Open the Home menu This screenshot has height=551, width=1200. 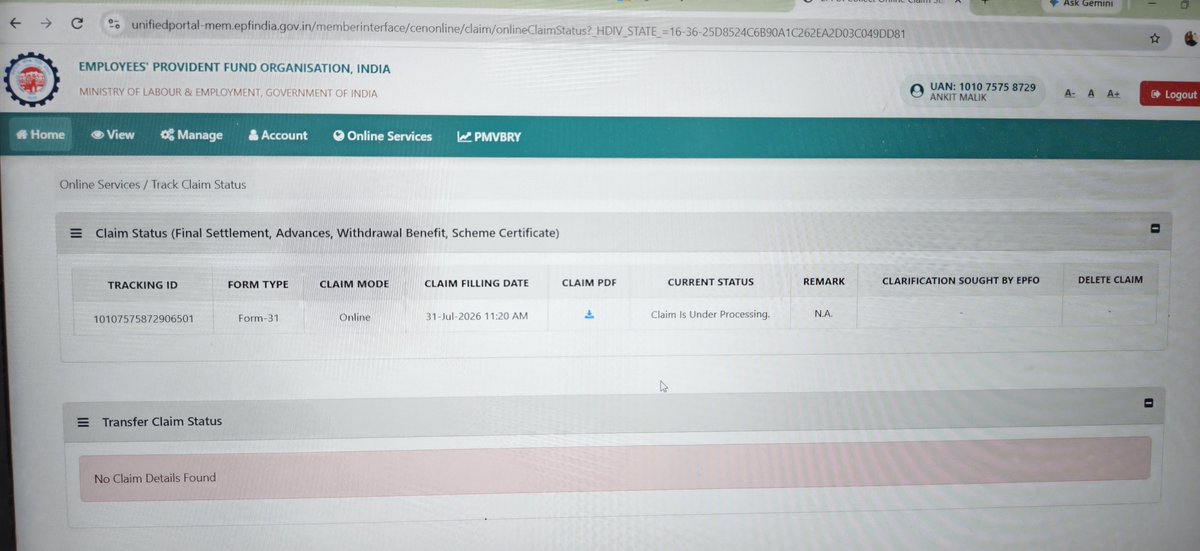pos(41,135)
